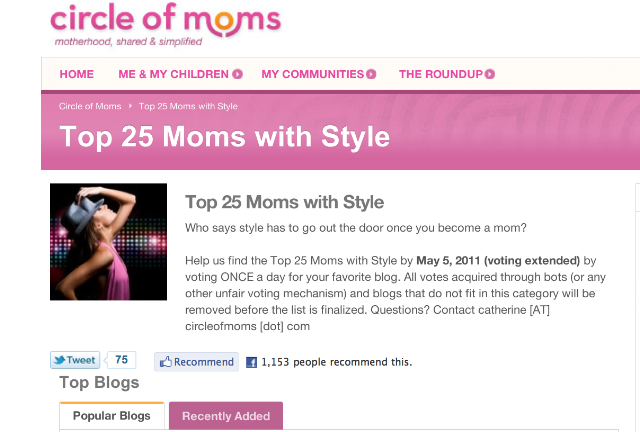Switch to the Popular Blogs tab
640x432 pixels.
pos(112,416)
